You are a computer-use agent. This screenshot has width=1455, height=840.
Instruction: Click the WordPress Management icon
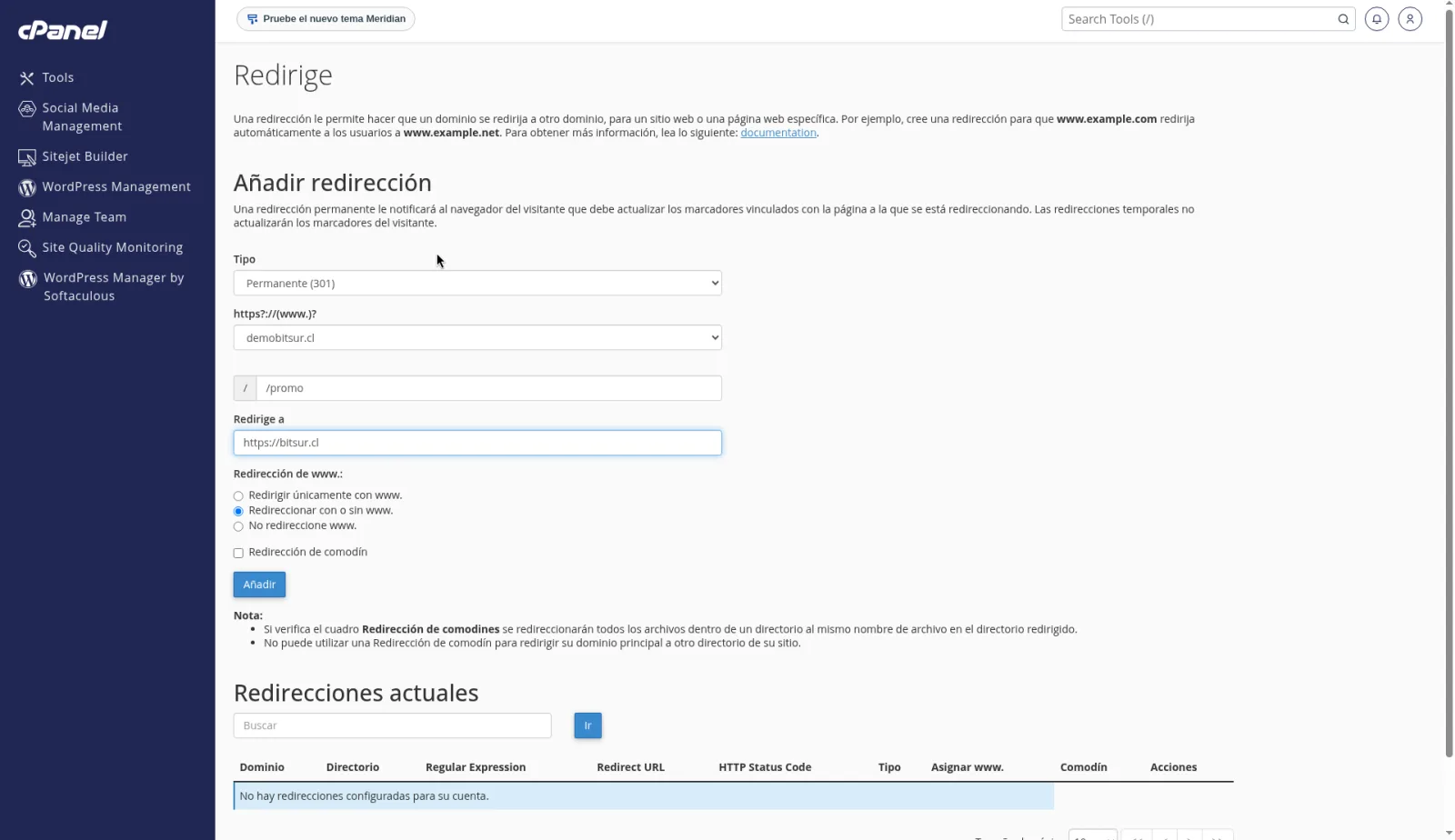coord(27,187)
